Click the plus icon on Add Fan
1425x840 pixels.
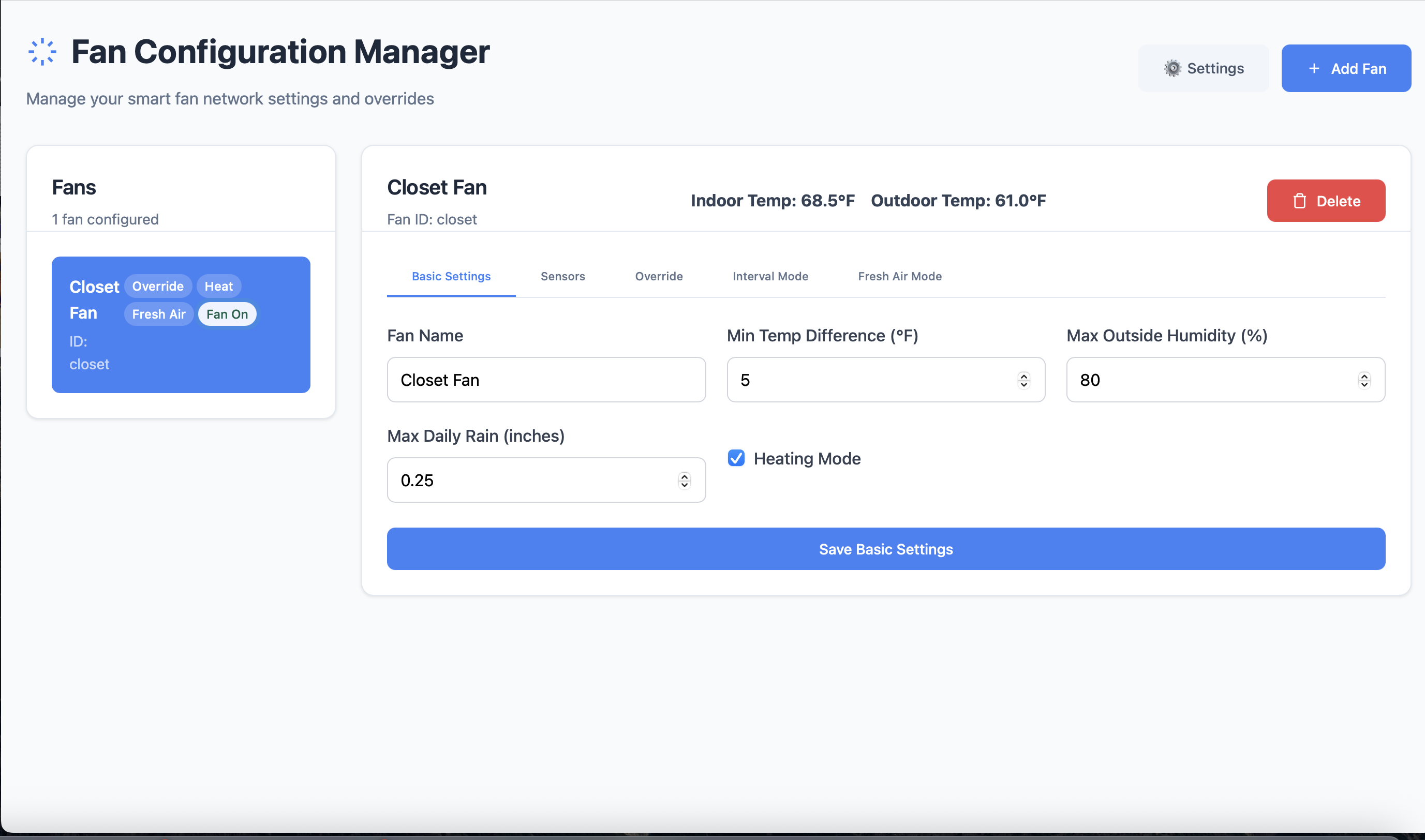1314,68
